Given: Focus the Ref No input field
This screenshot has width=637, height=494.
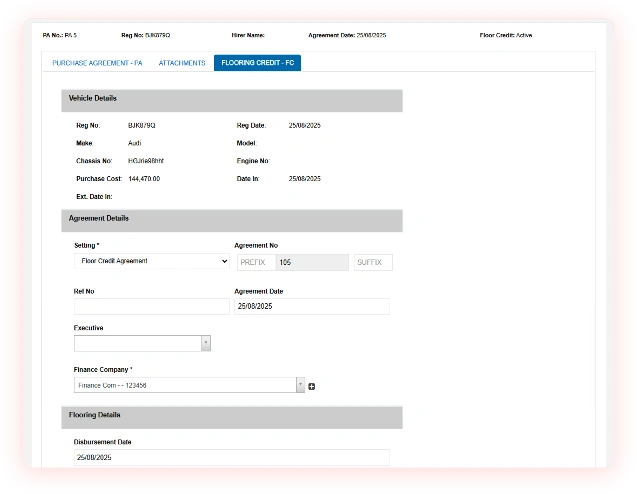Looking at the screenshot, I should tap(152, 306).
